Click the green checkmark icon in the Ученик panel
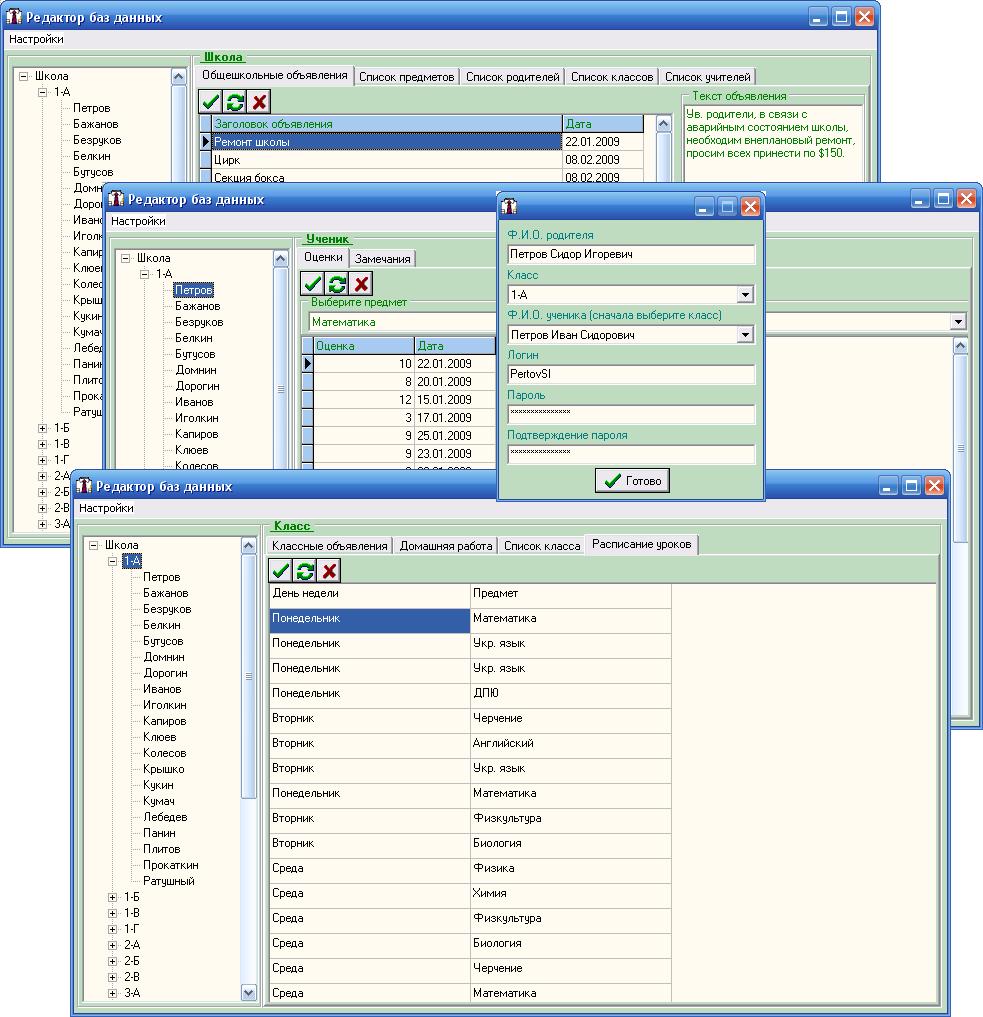The width and height of the screenshot is (983, 1017). pos(312,284)
